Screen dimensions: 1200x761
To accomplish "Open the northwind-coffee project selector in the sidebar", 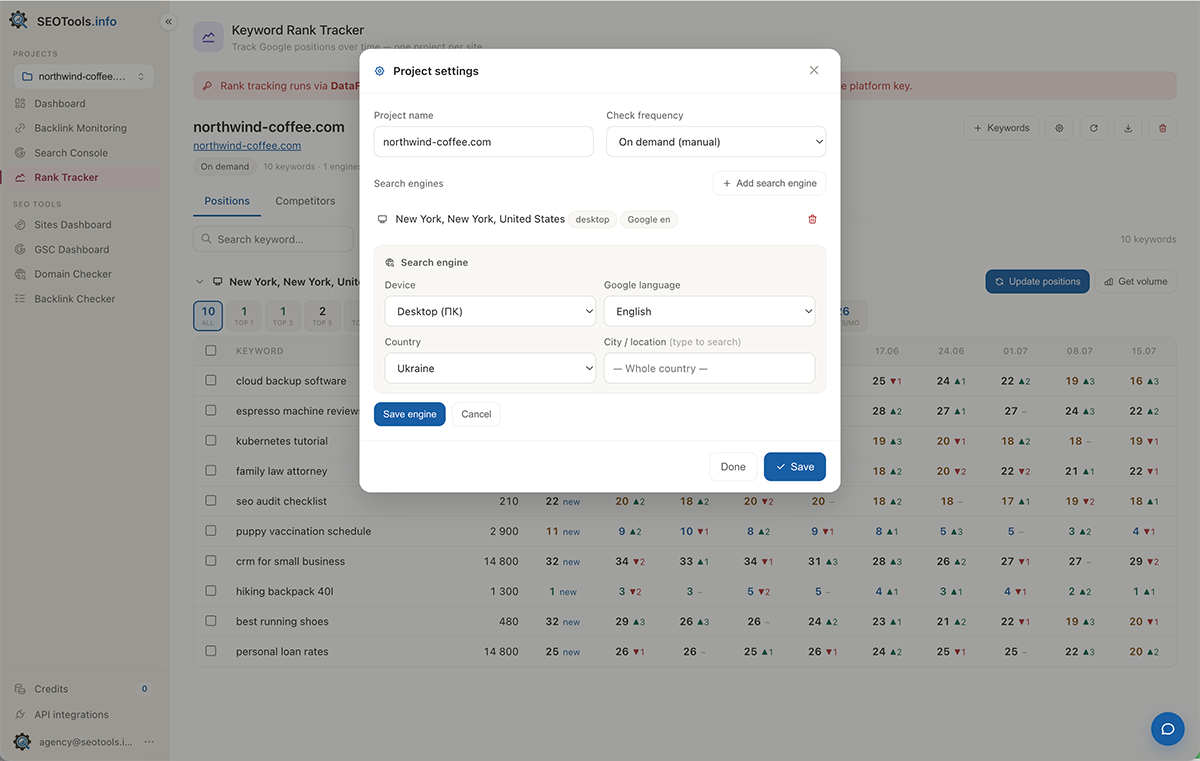I will point(84,76).
